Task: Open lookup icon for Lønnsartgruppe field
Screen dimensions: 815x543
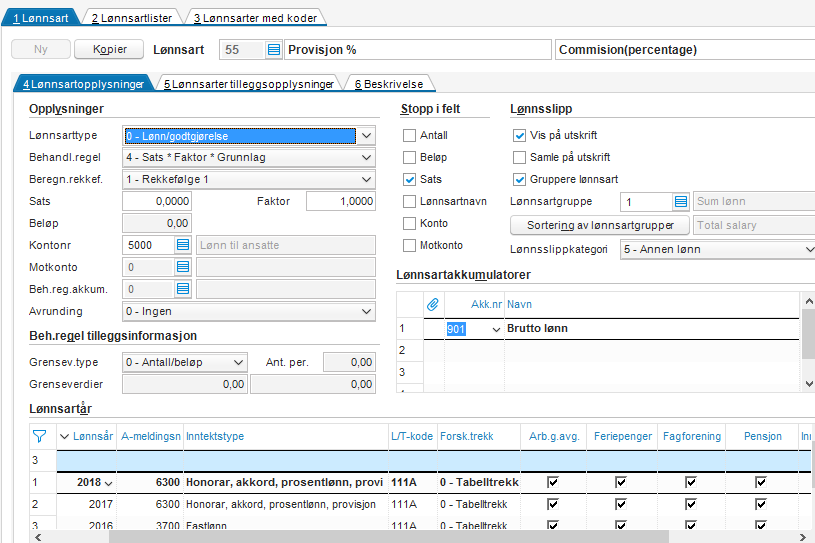Action: click(681, 202)
